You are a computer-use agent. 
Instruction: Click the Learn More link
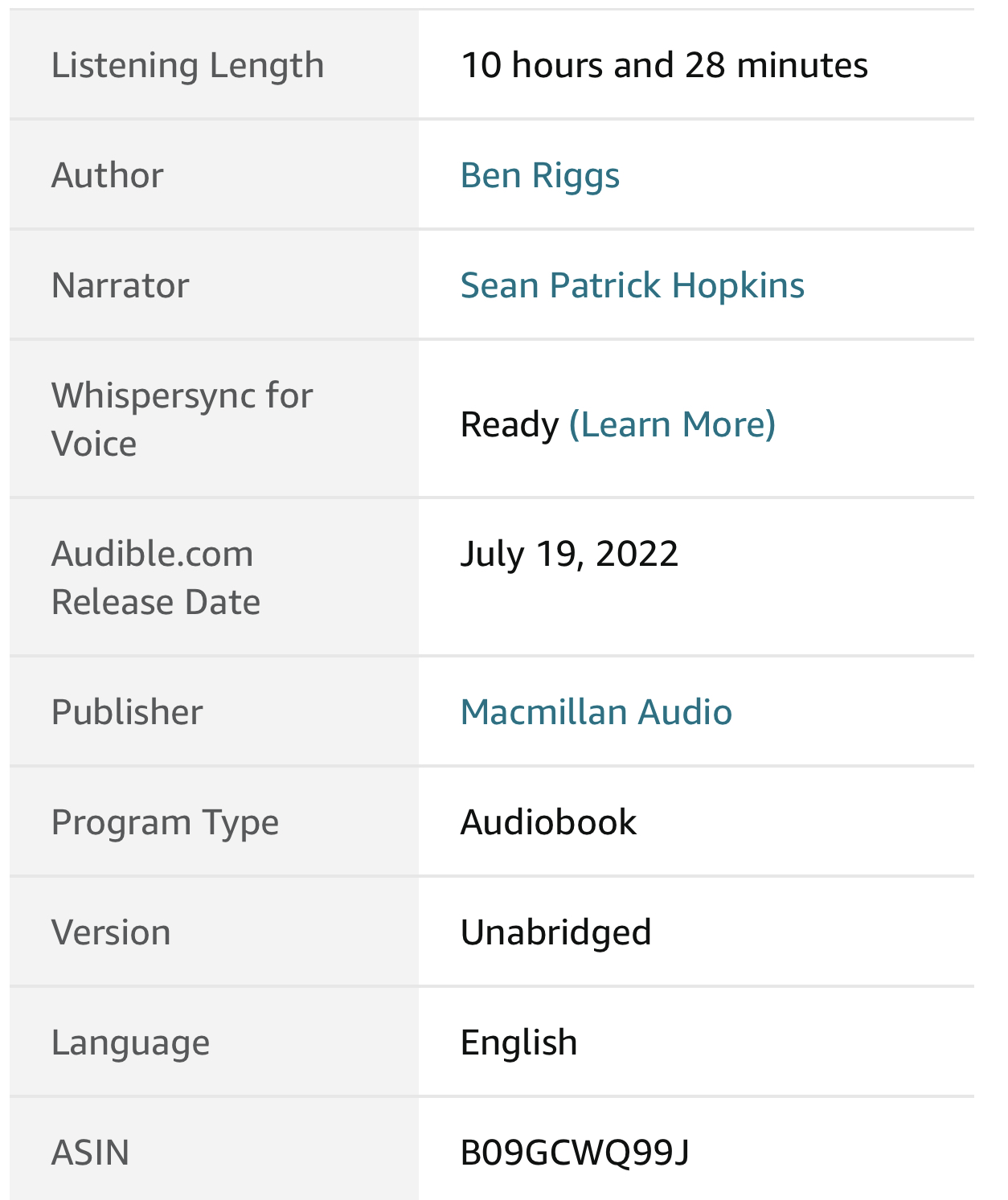pos(672,424)
